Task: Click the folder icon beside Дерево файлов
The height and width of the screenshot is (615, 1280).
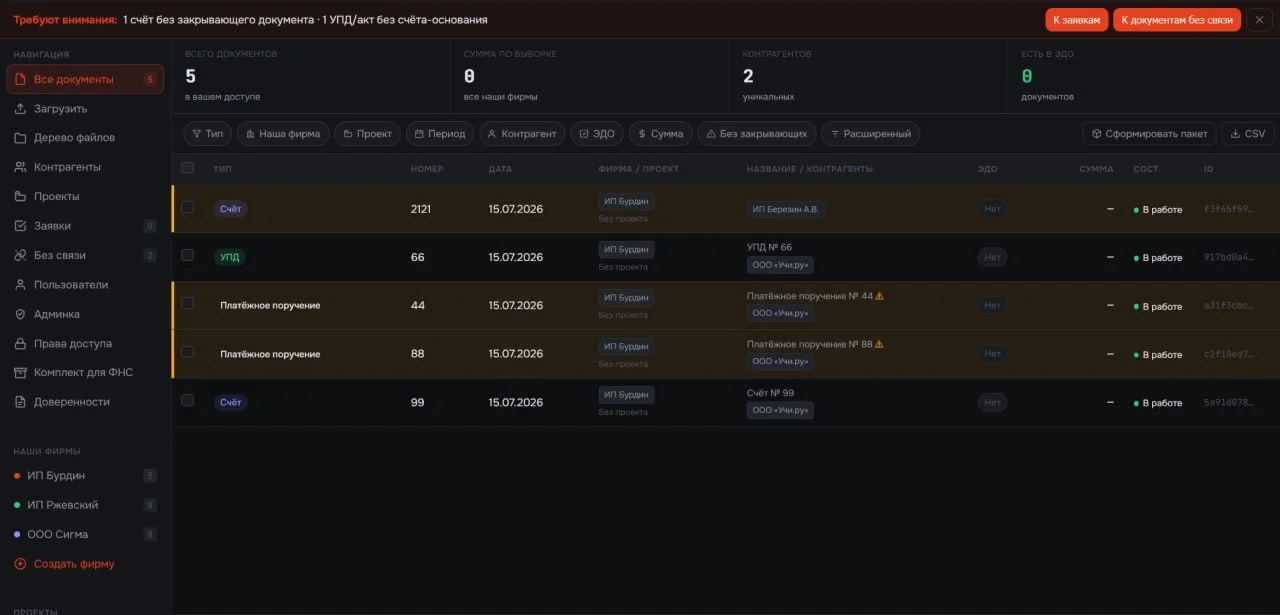Action: (20, 138)
